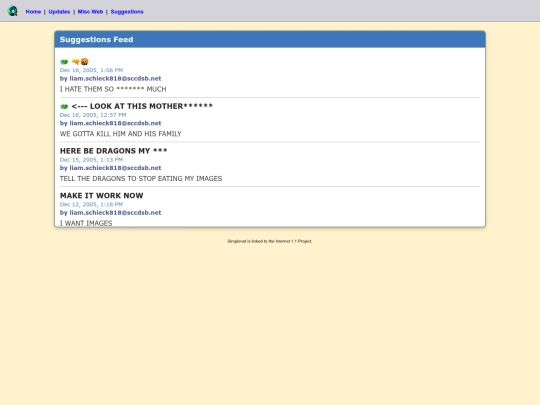Select the HERE BE DRAGONS MY *** title

tap(113, 151)
